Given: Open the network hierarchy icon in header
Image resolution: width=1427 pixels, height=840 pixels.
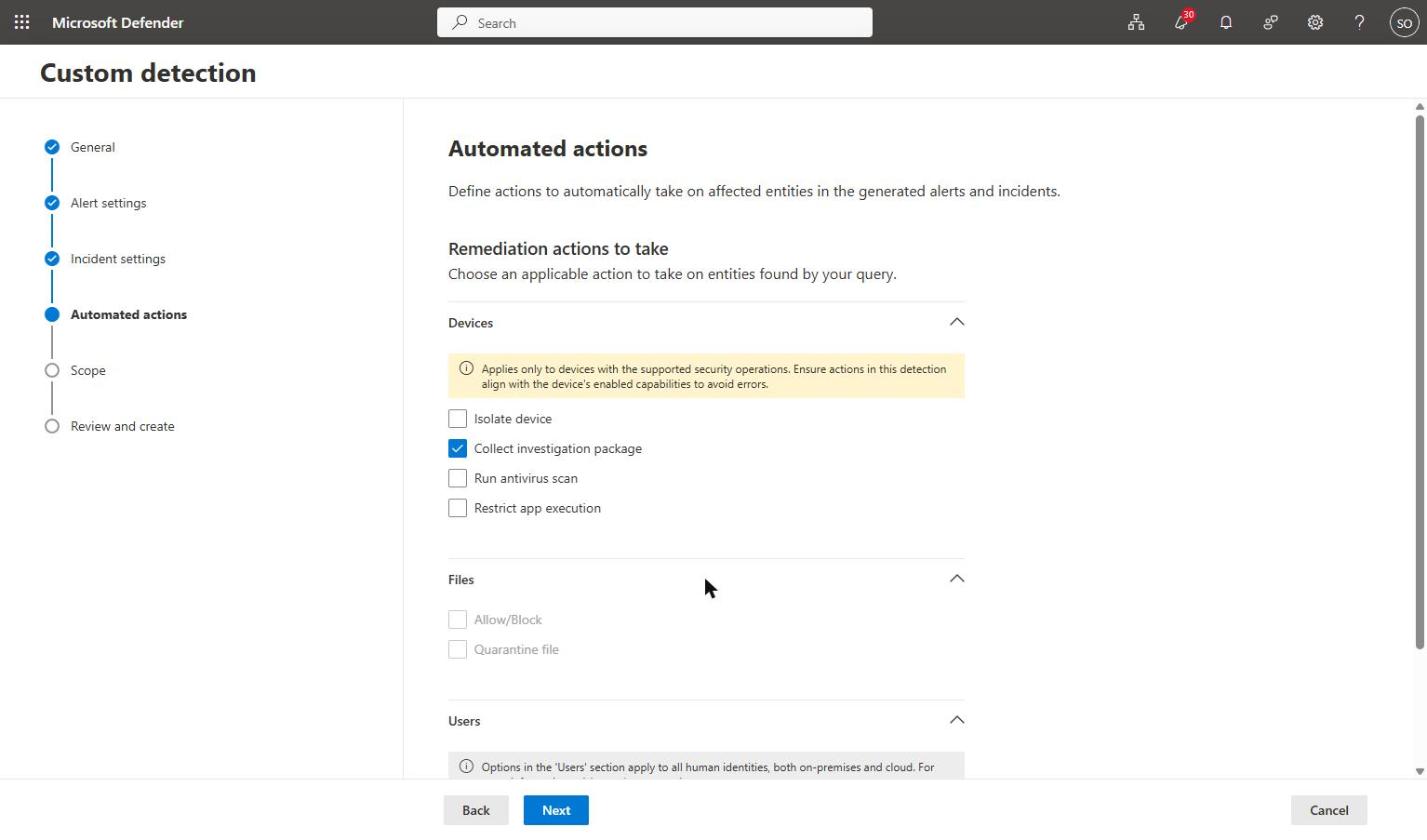Looking at the screenshot, I should [1135, 22].
